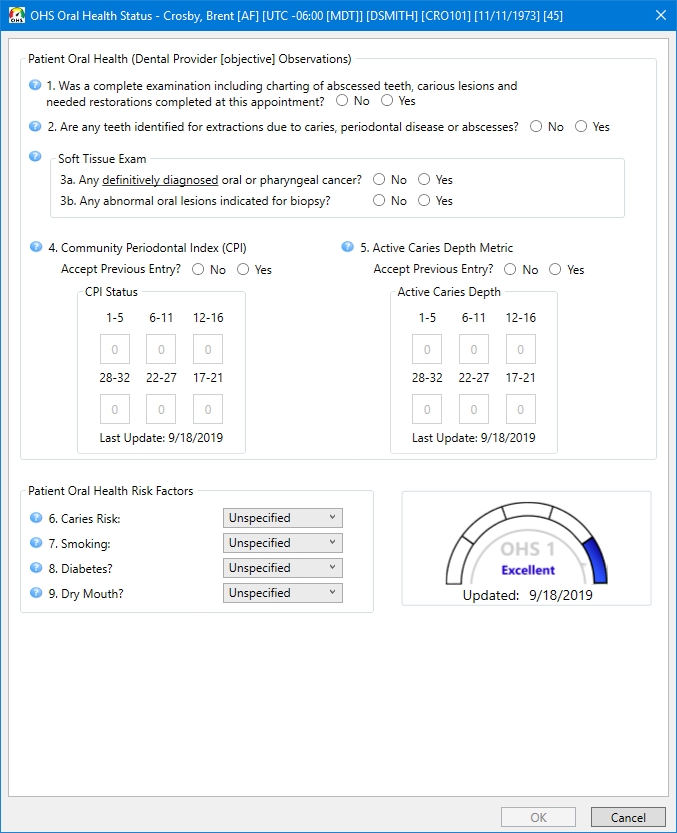Open the Caries Risk dropdown
This screenshot has height=833, width=677.
tap(283, 518)
